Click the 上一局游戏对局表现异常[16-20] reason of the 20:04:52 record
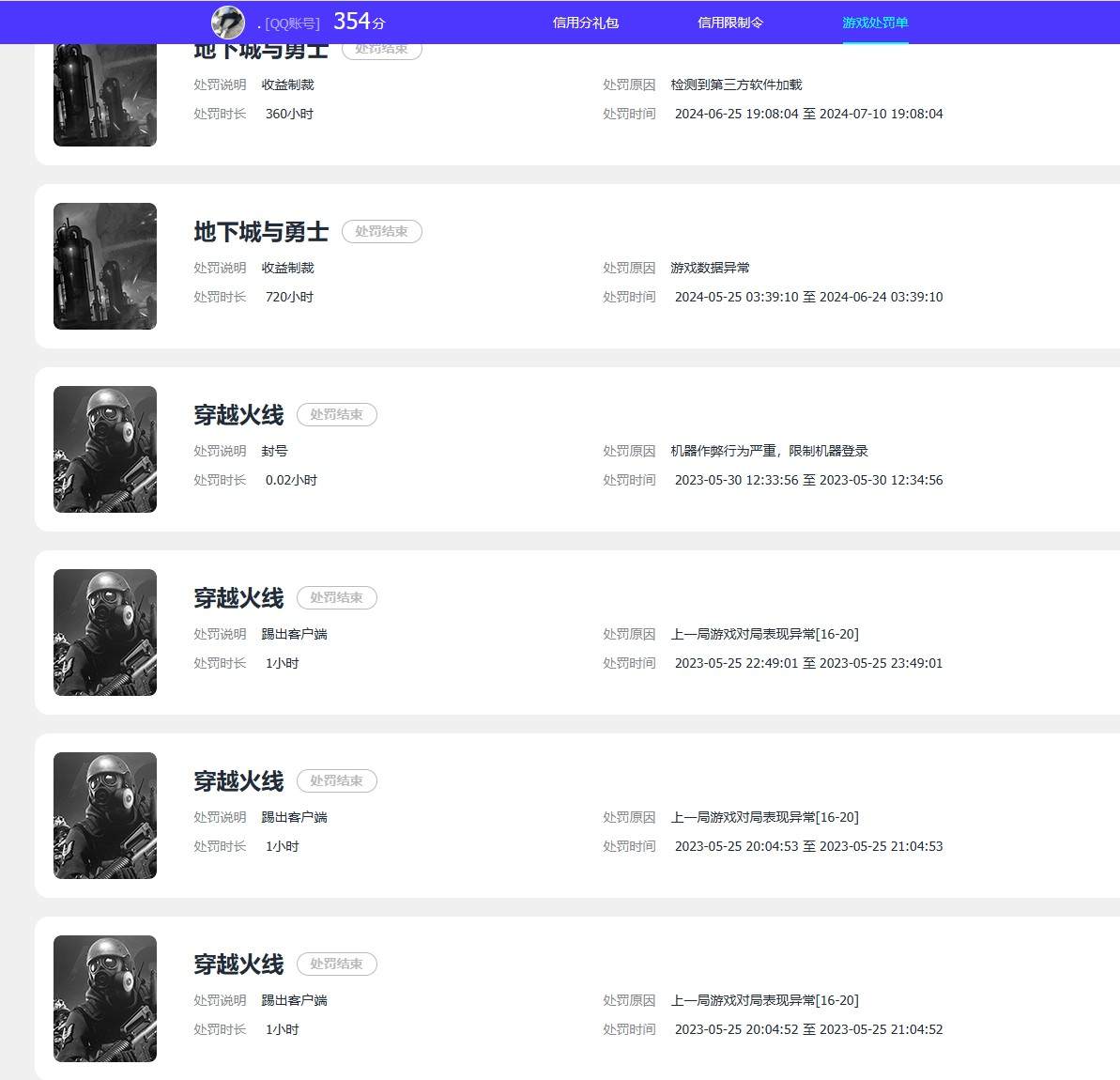The image size is (1120, 1080). (x=764, y=999)
